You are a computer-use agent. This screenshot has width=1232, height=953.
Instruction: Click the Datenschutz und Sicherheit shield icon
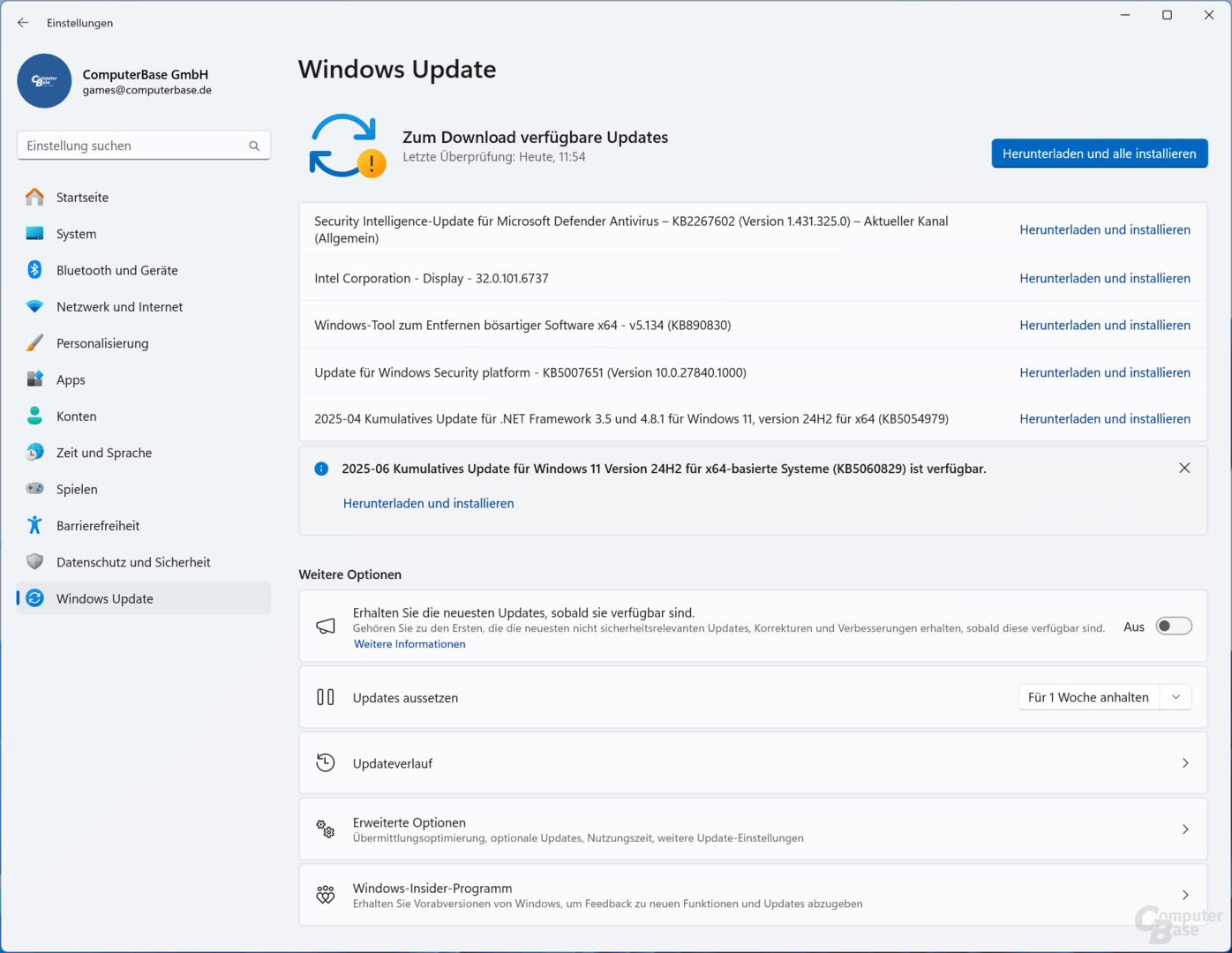click(x=34, y=562)
